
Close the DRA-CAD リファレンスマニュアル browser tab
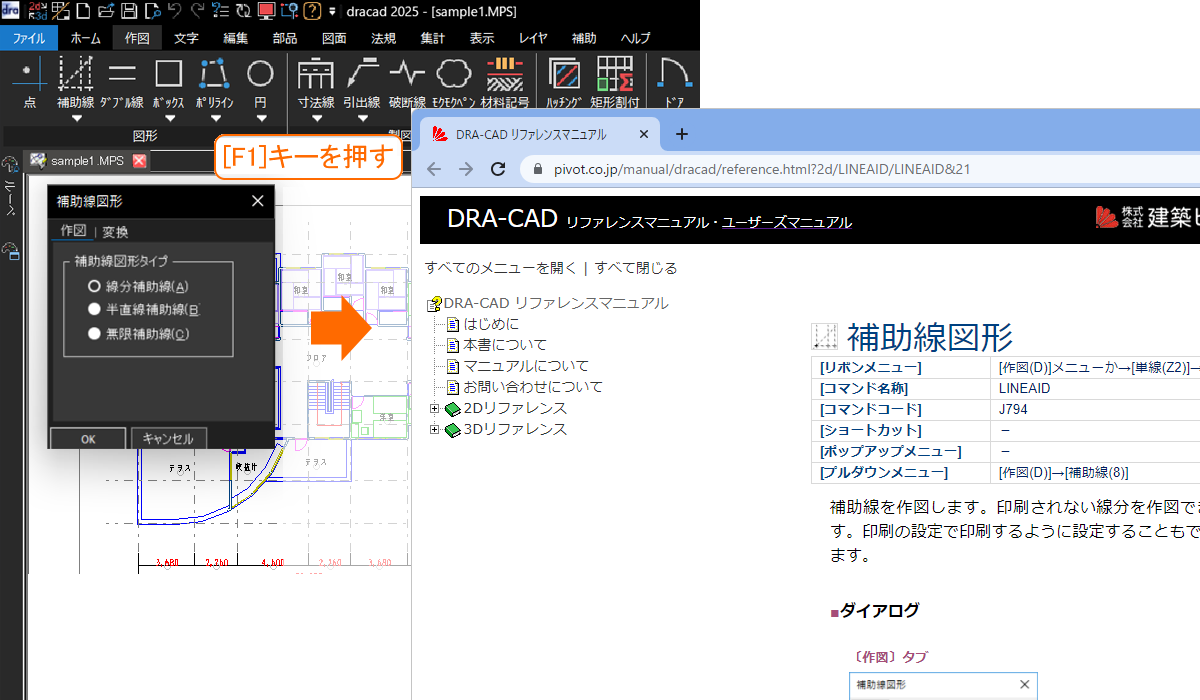(643, 134)
